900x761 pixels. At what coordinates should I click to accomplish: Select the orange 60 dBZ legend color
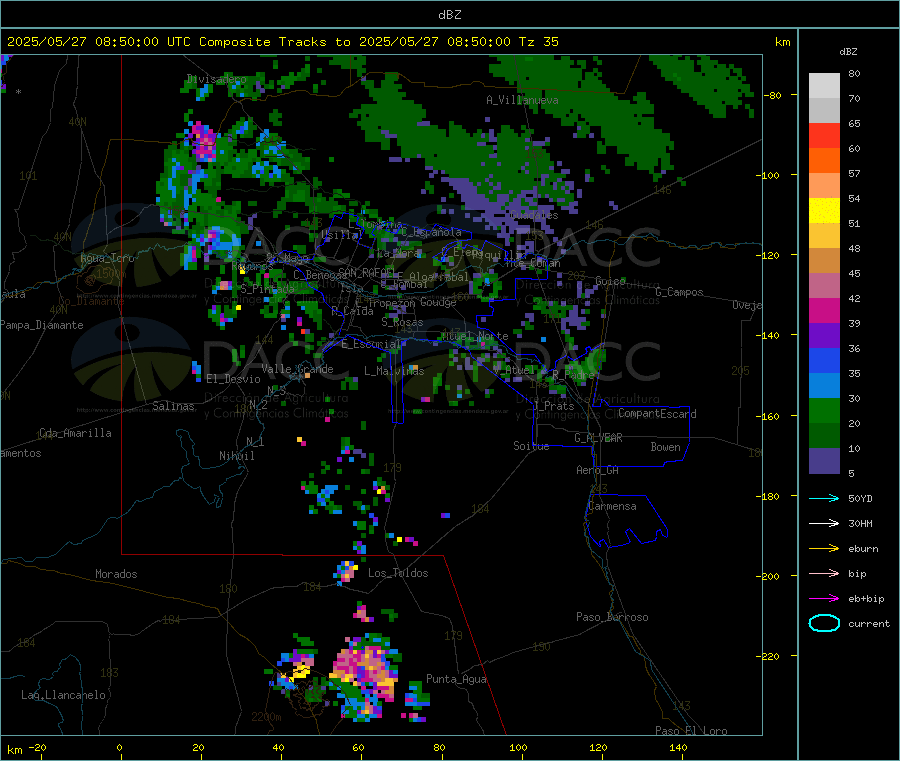tap(824, 160)
